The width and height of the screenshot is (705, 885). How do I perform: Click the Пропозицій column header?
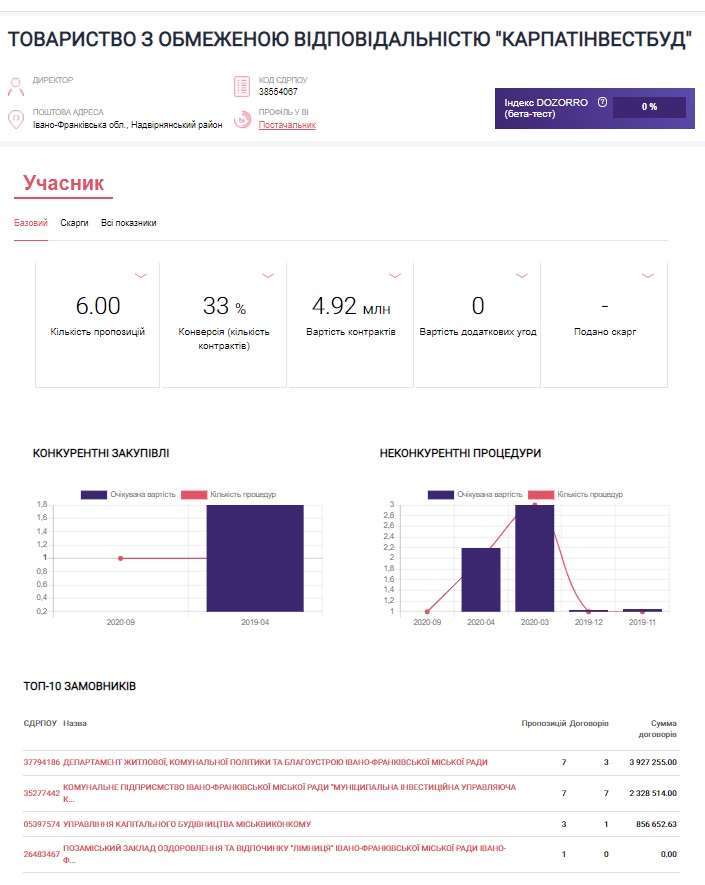click(x=544, y=723)
